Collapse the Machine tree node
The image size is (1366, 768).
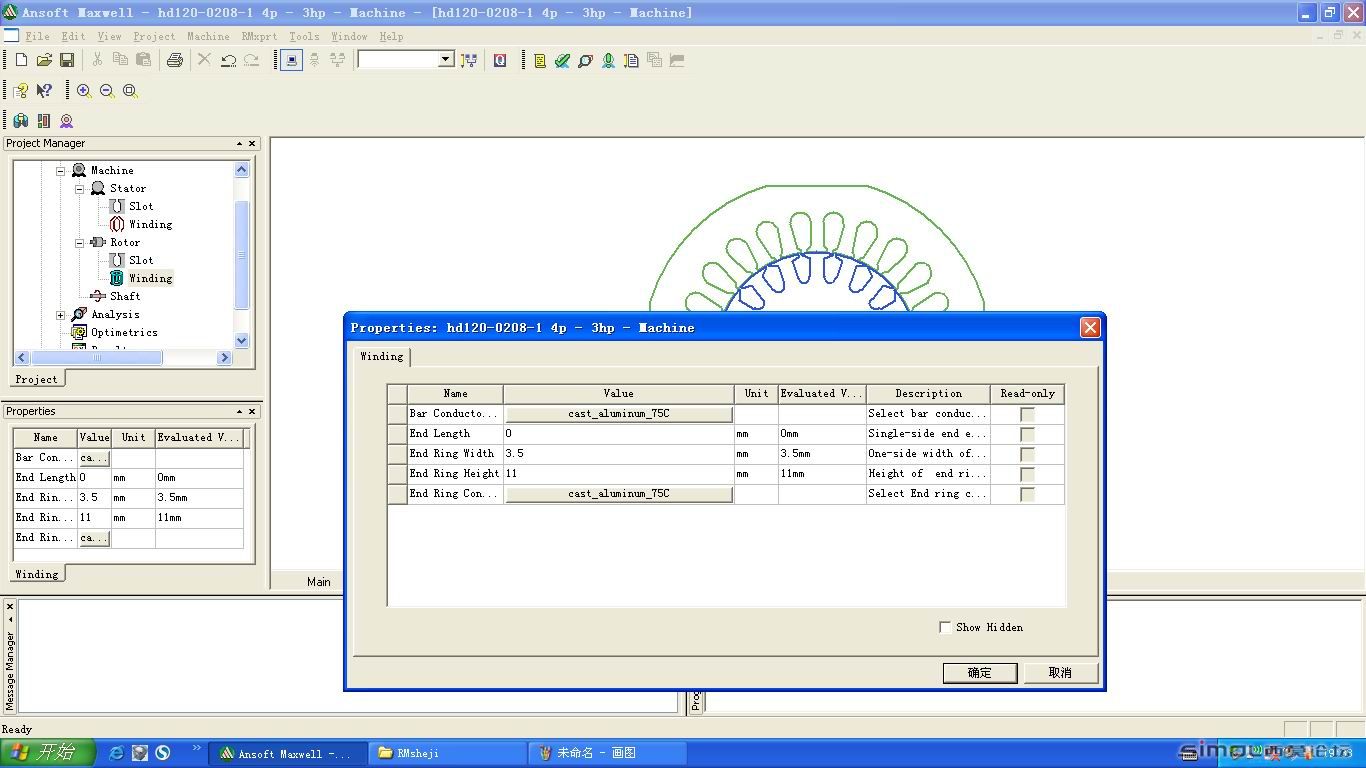[60, 171]
